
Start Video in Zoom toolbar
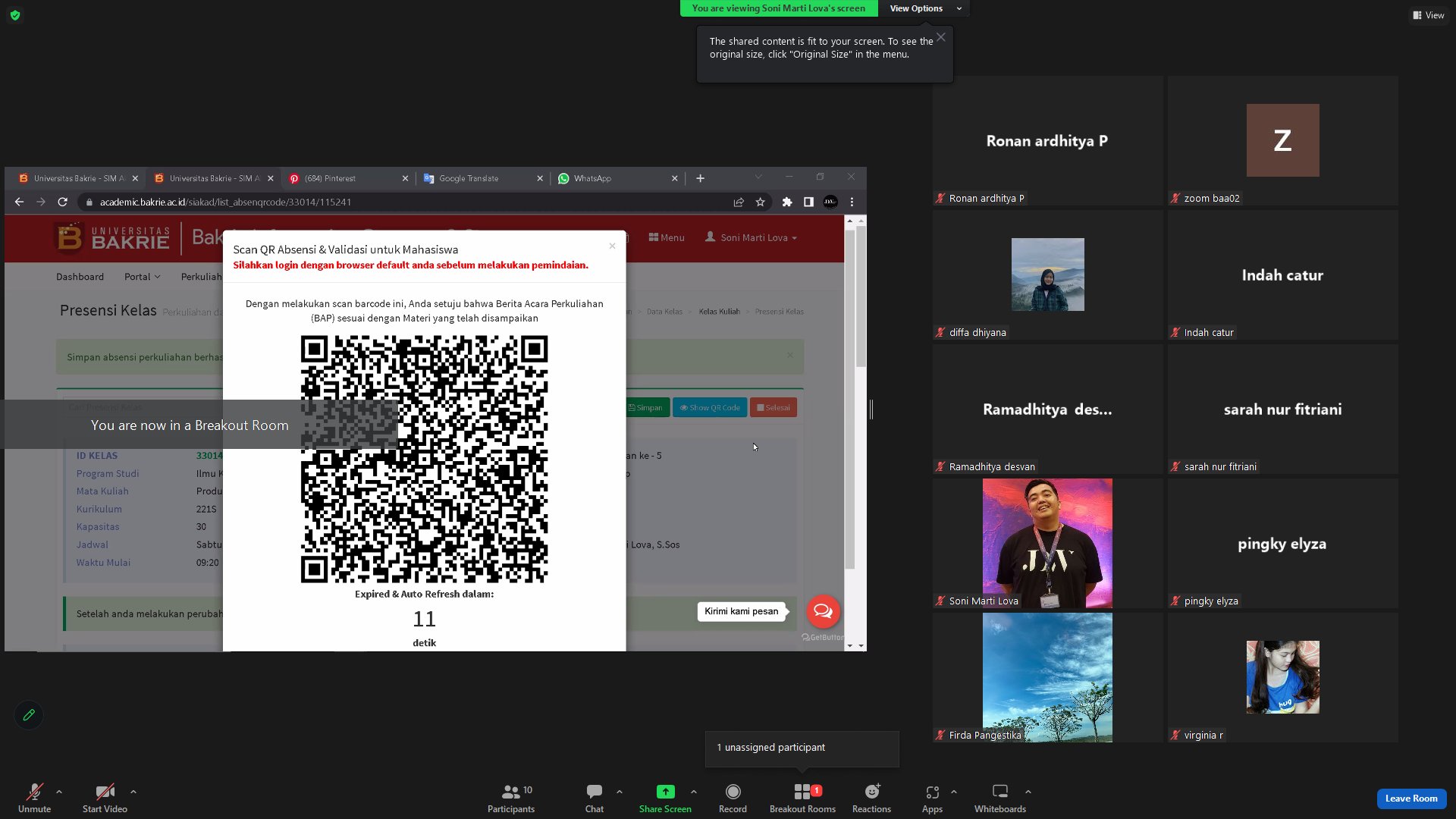(x=105, y=798)
